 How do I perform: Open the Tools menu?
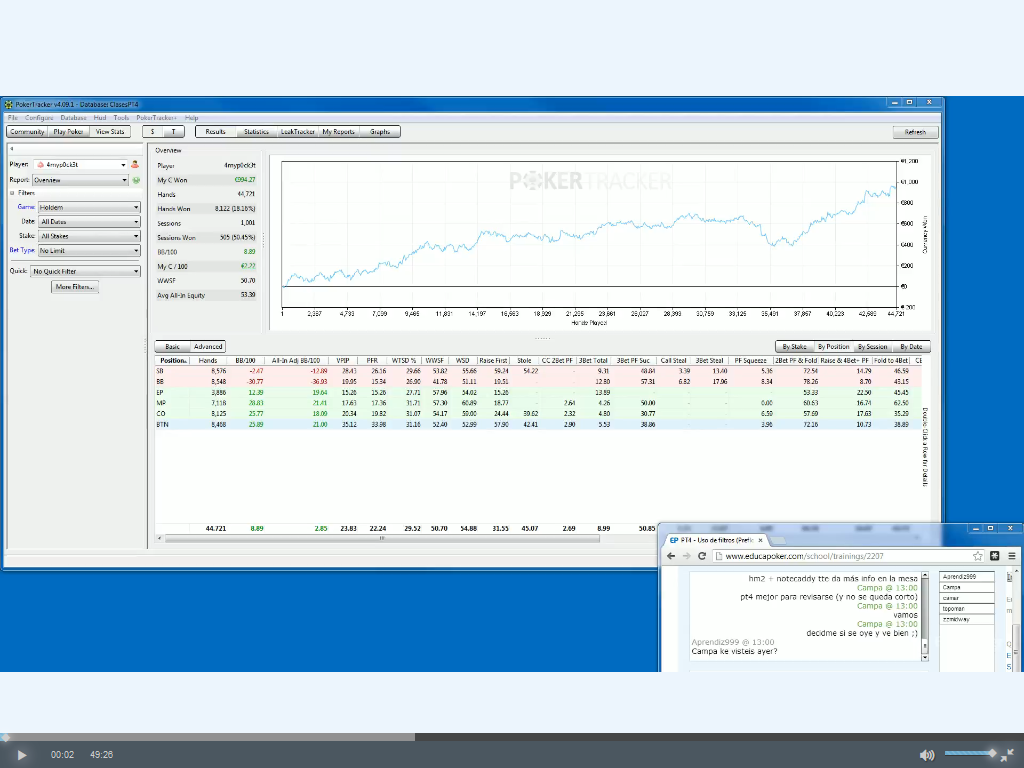pyautogui.click(x=121, y=118)
